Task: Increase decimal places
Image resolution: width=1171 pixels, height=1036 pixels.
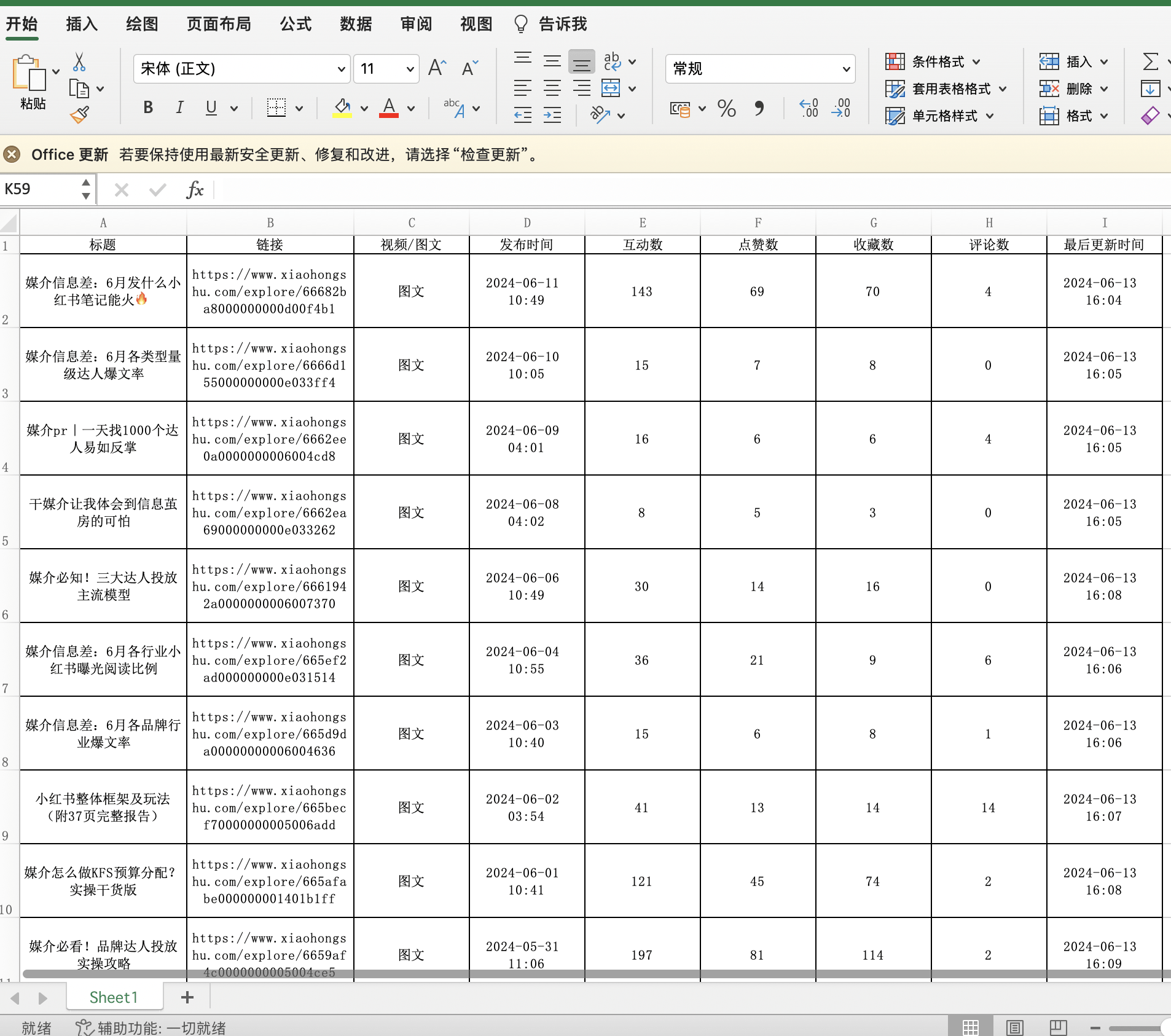Action: 809,108
